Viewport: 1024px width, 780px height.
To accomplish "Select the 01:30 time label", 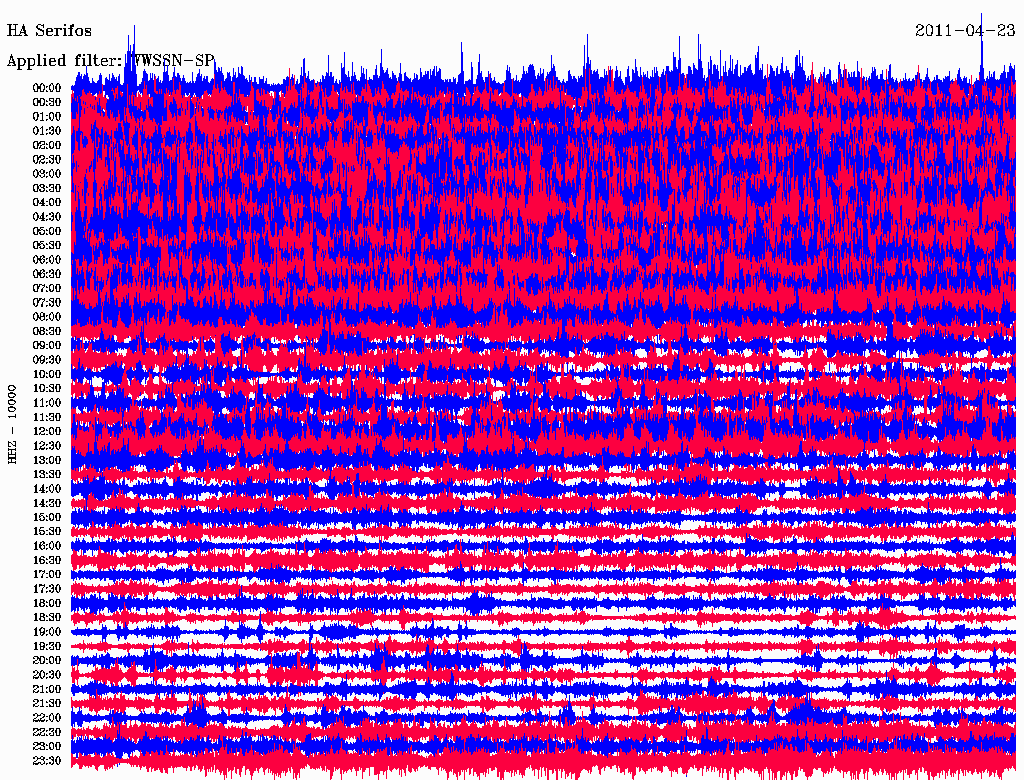I will point(47,131).
